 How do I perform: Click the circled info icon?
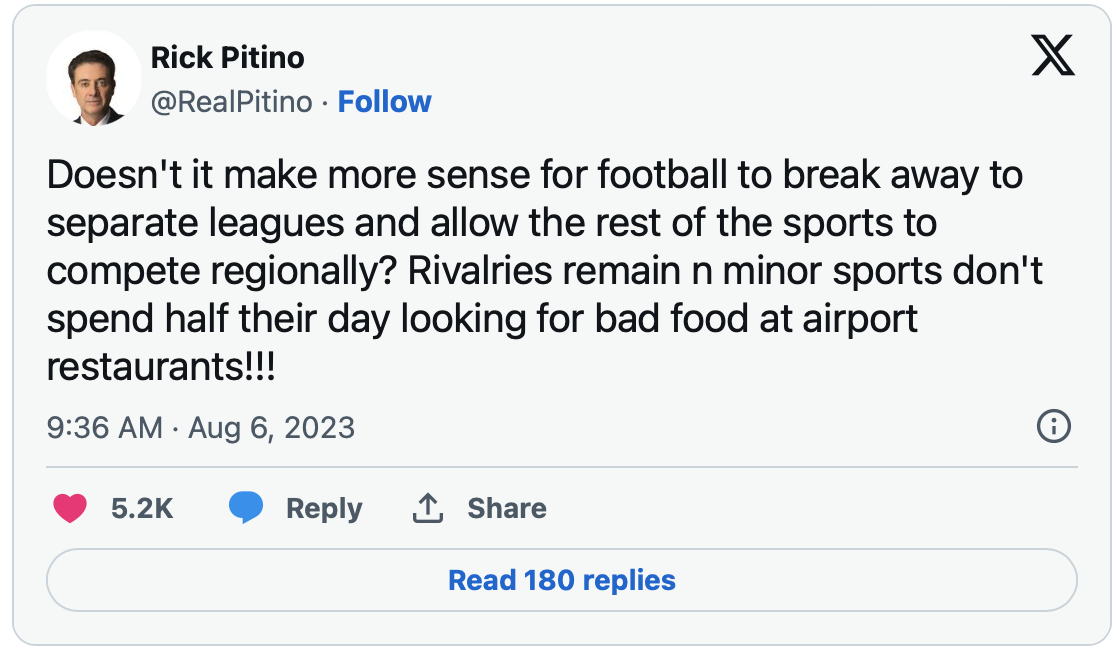tap(1054, 428)
